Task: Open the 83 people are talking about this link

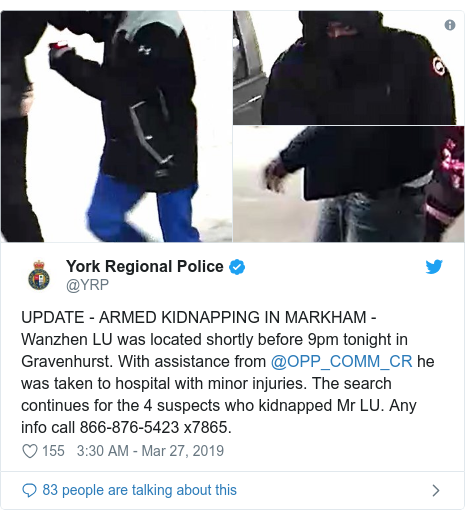Action: [x=140, y=490]
